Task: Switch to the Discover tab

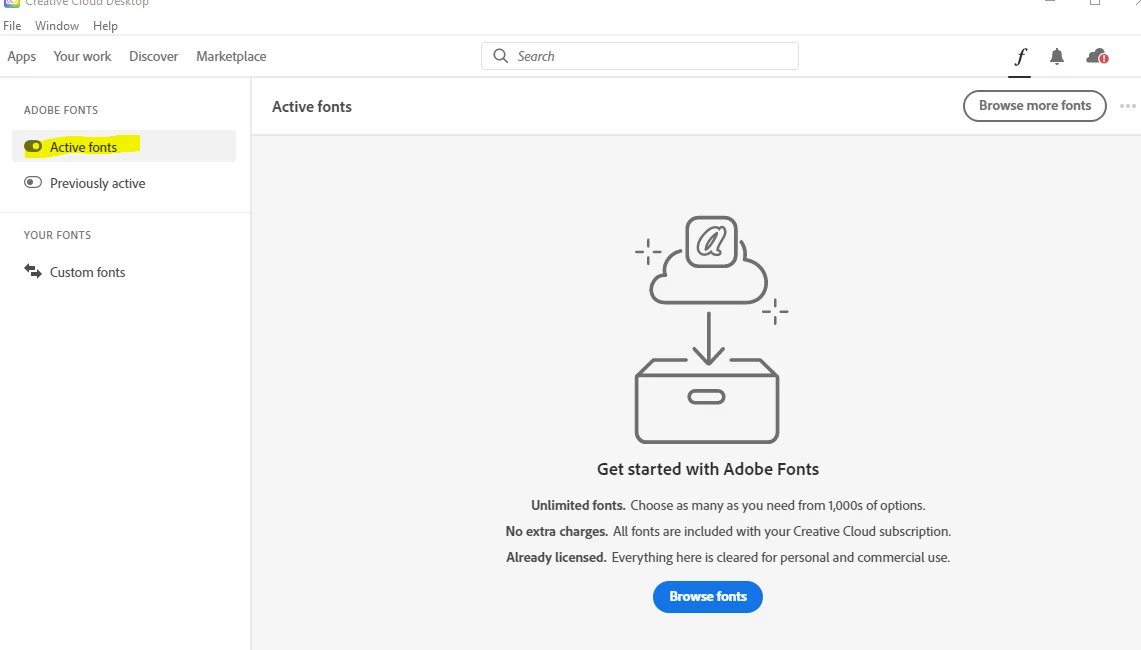Action: [154, 56]
